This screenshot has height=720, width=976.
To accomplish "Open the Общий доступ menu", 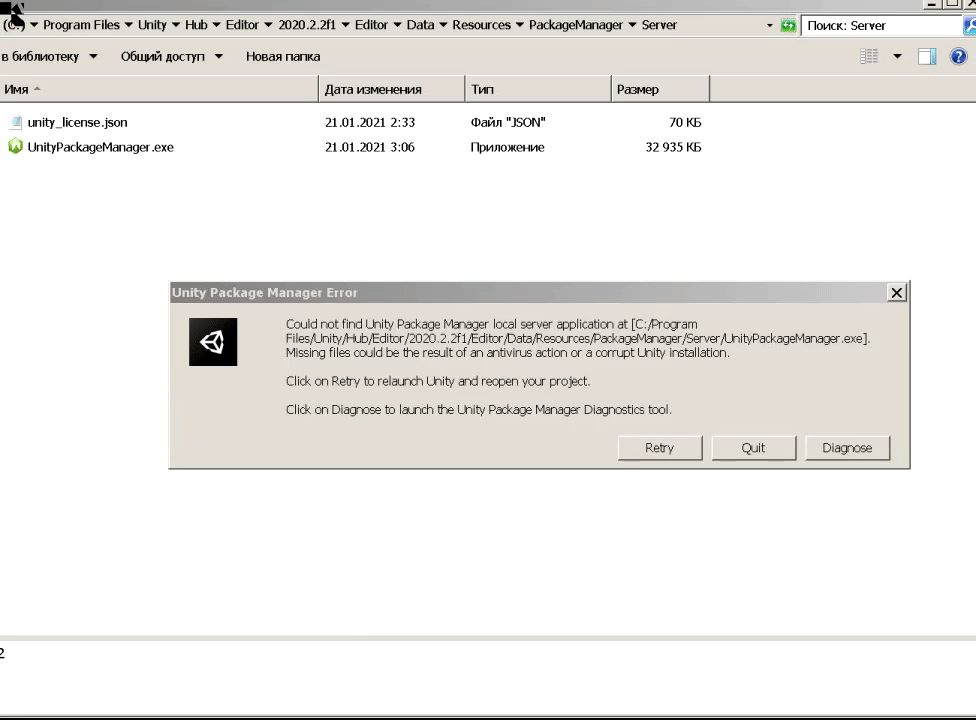I will (x=162, y=57).
